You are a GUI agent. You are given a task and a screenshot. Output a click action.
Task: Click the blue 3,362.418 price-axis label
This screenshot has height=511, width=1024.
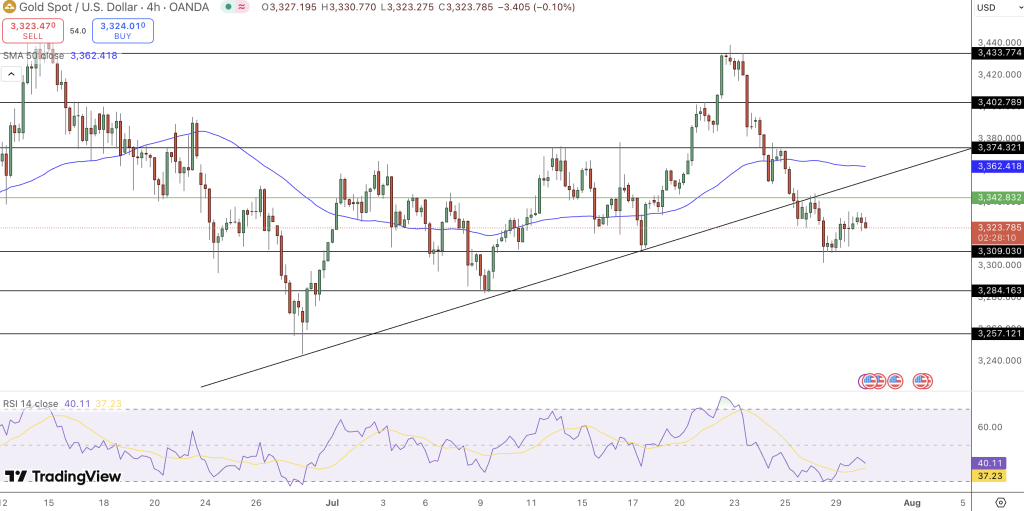(x=999, y=166)
